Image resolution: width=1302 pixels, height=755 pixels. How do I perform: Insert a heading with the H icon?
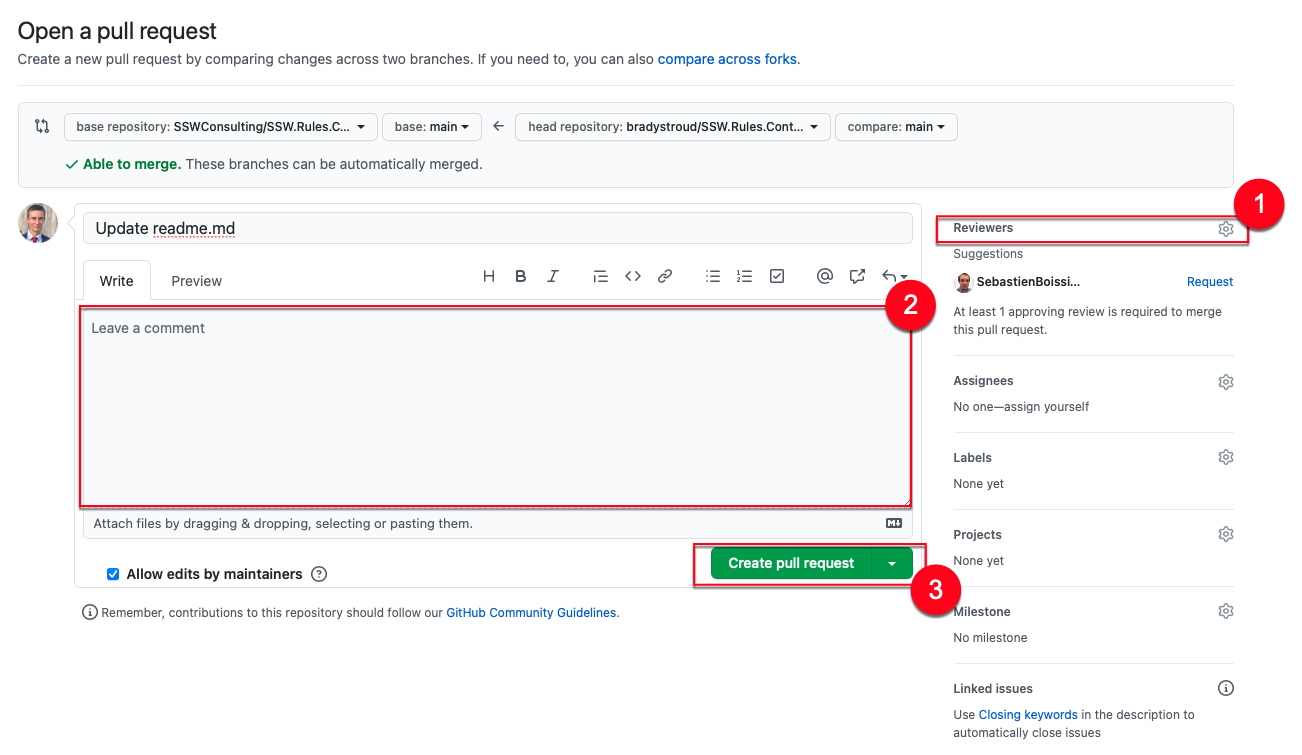click(x=489, y=277)
